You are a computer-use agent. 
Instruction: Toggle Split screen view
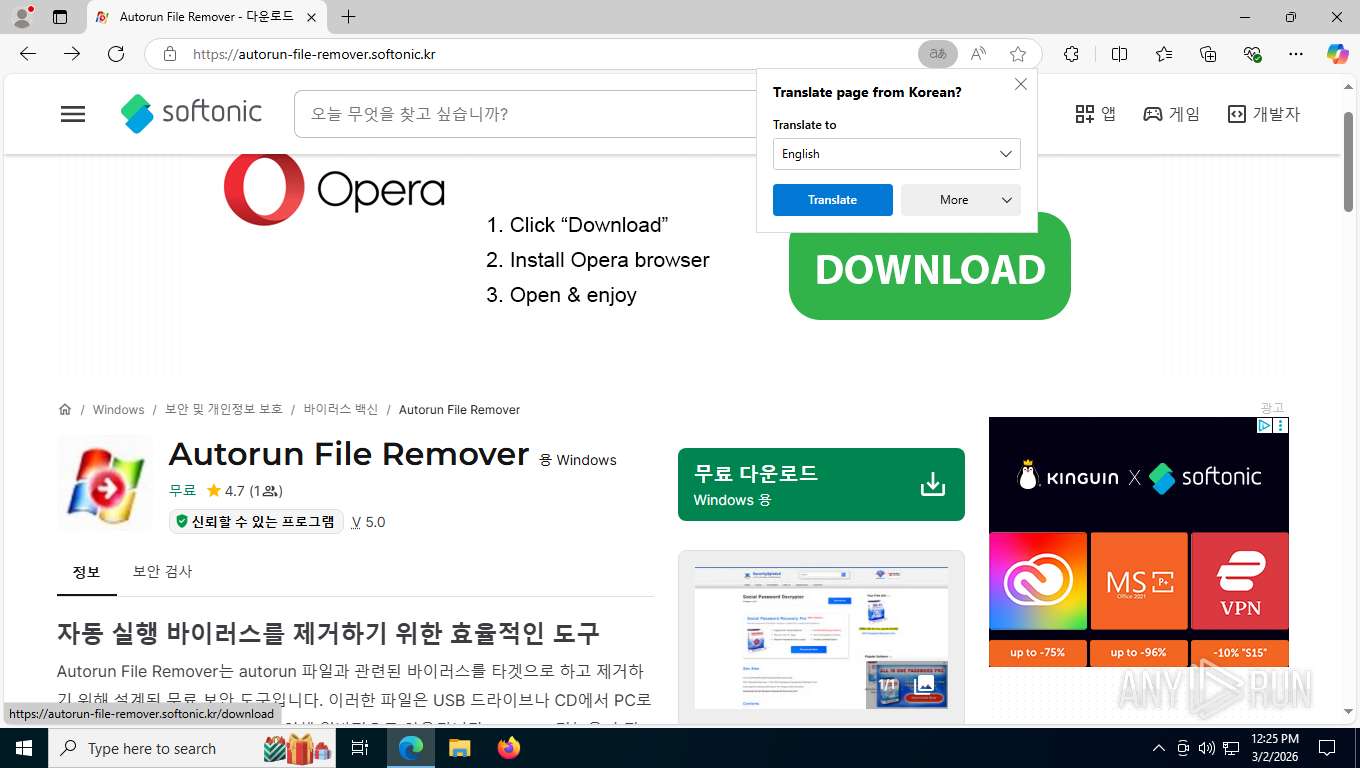pos(1119,54)
